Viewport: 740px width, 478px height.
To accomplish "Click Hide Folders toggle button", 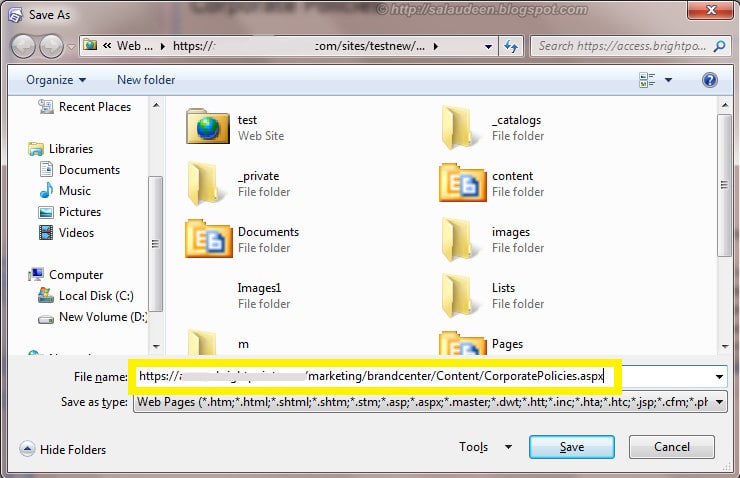I will tap(63, 449).
